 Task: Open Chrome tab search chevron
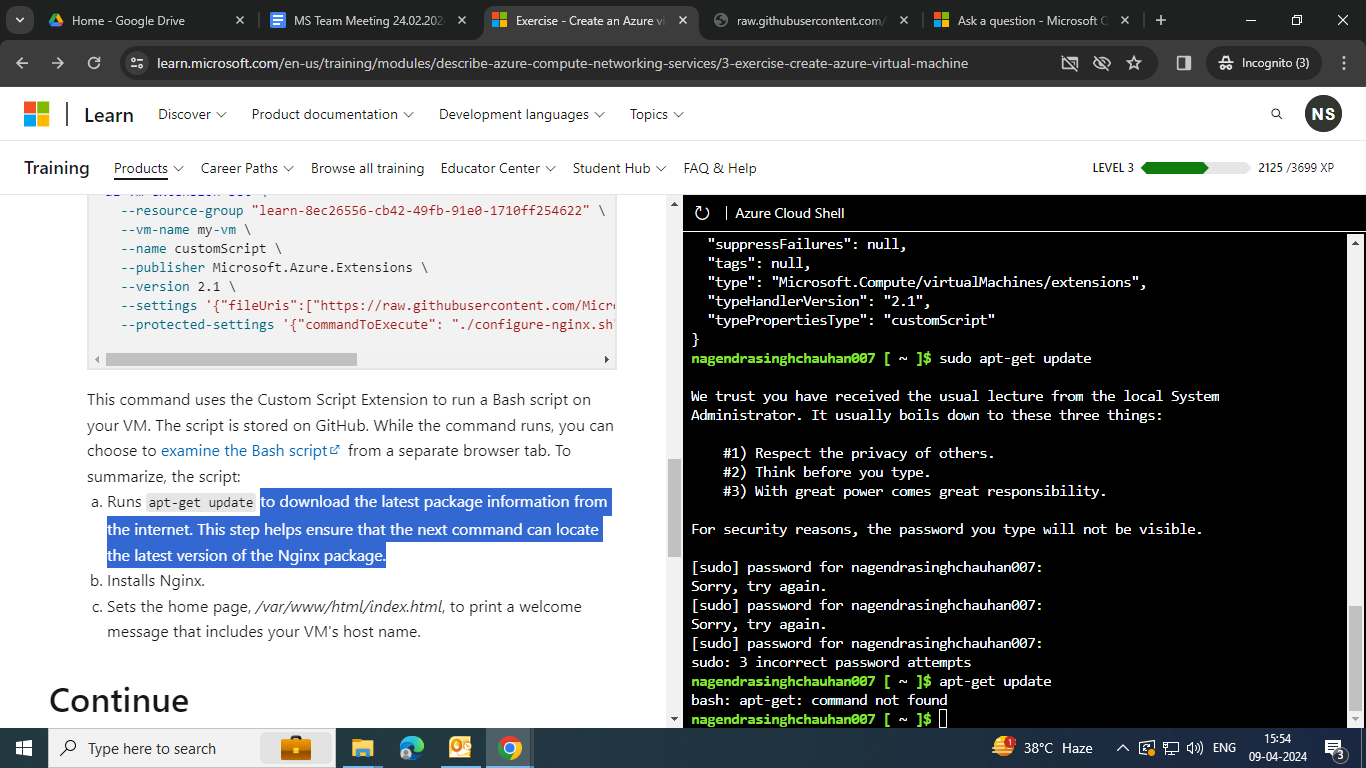pyautogui.click(x=20, y=20)
